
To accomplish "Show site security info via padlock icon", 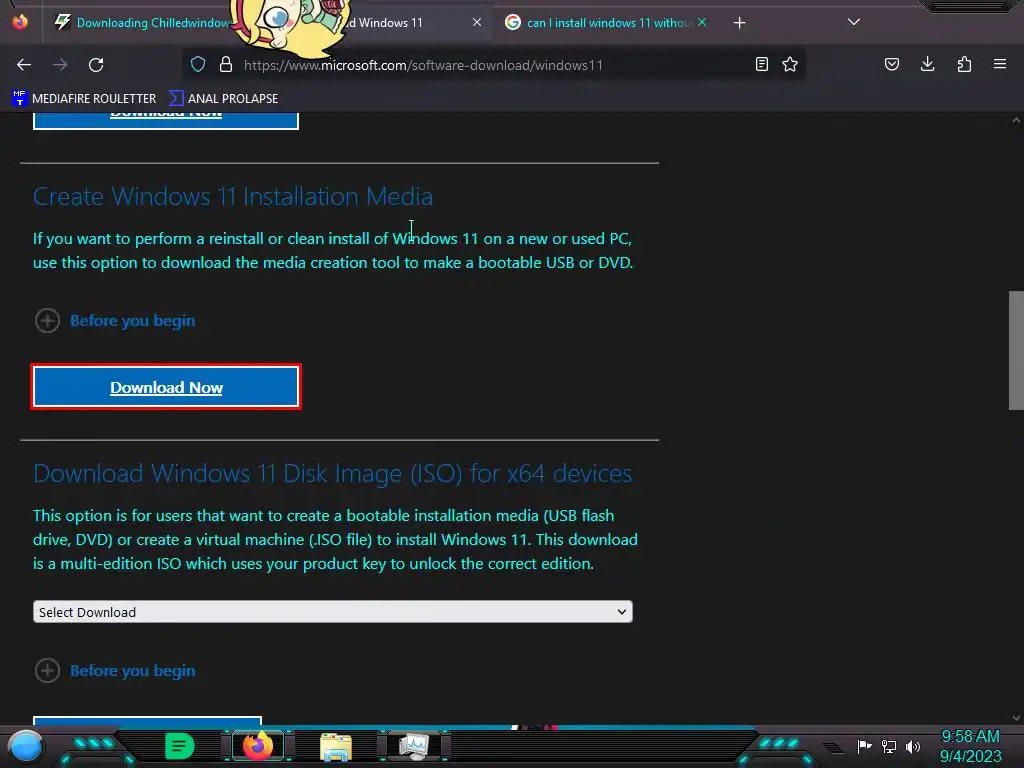I will [x=226, y=64].
